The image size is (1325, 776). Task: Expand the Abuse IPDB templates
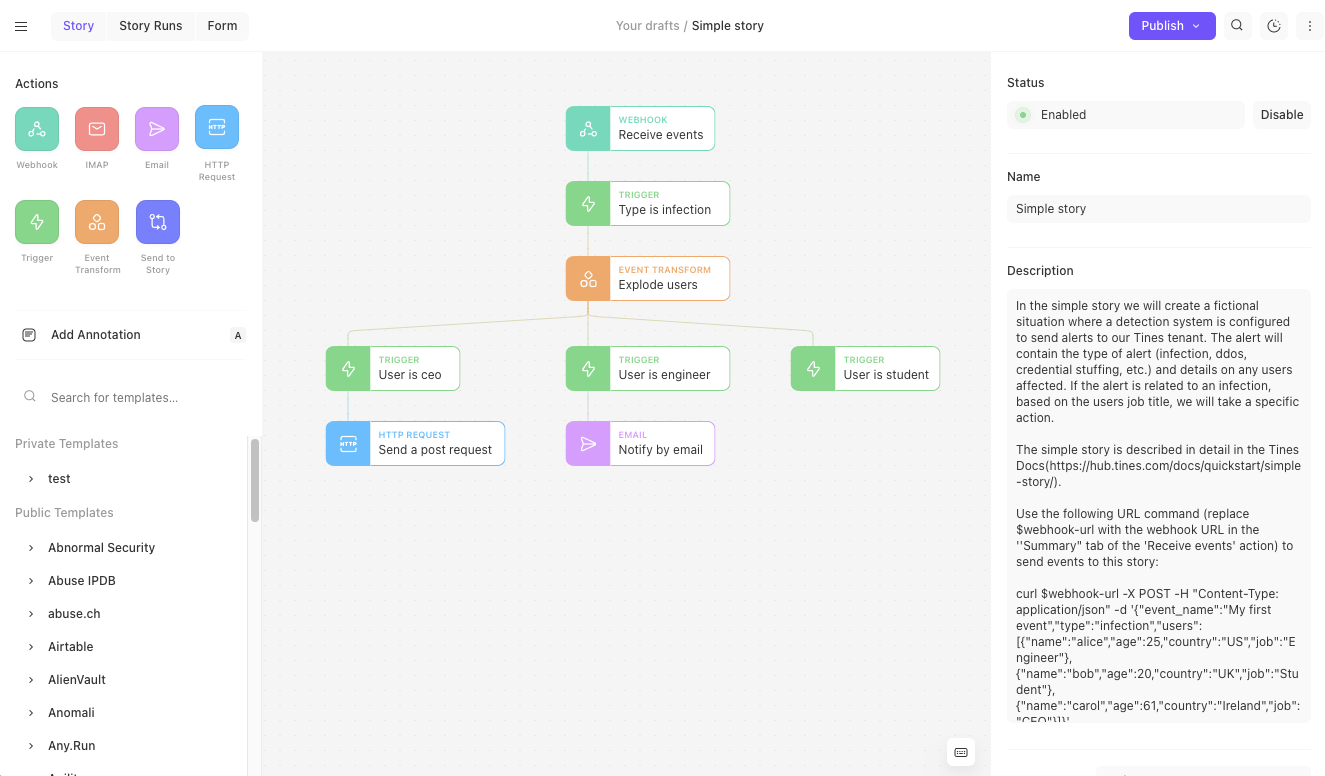pyautogui.click(x=31, y=581)
